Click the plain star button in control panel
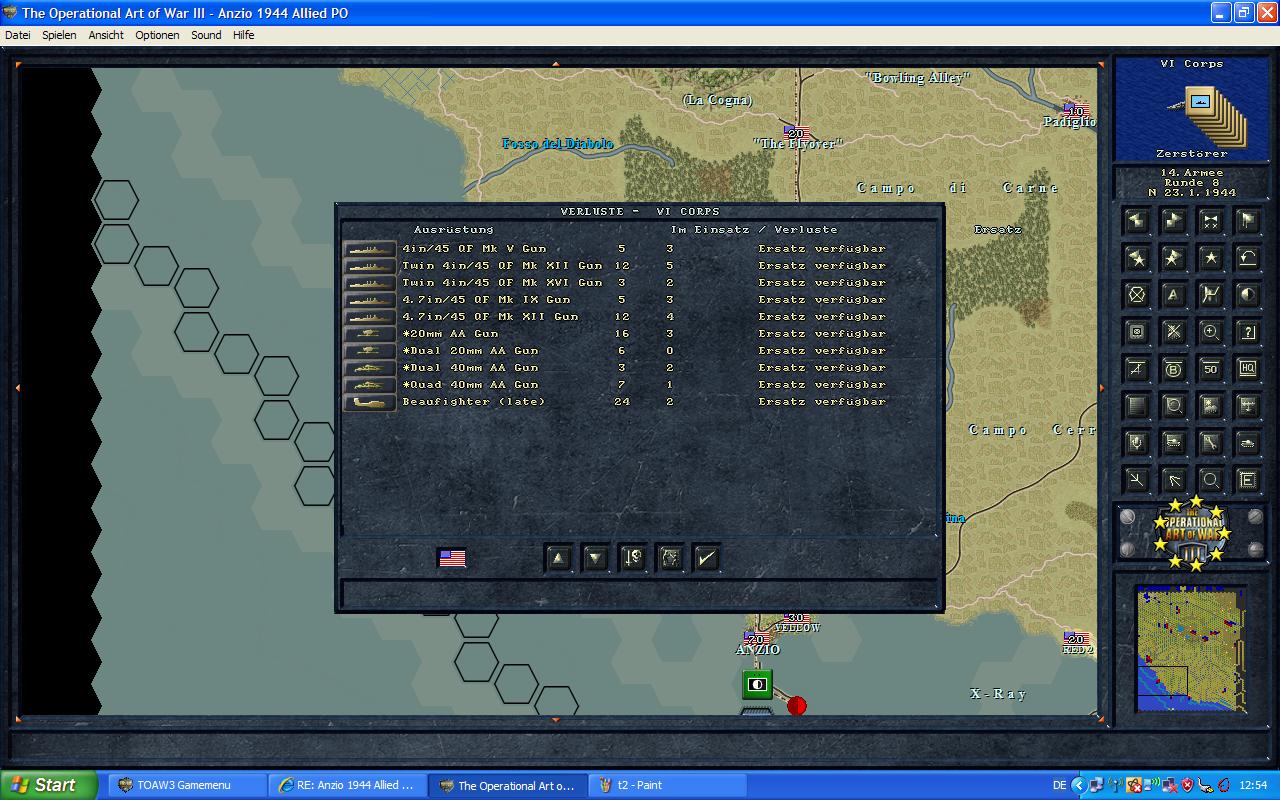This screenshot has height=800, width=1280. pos(1211,258)
